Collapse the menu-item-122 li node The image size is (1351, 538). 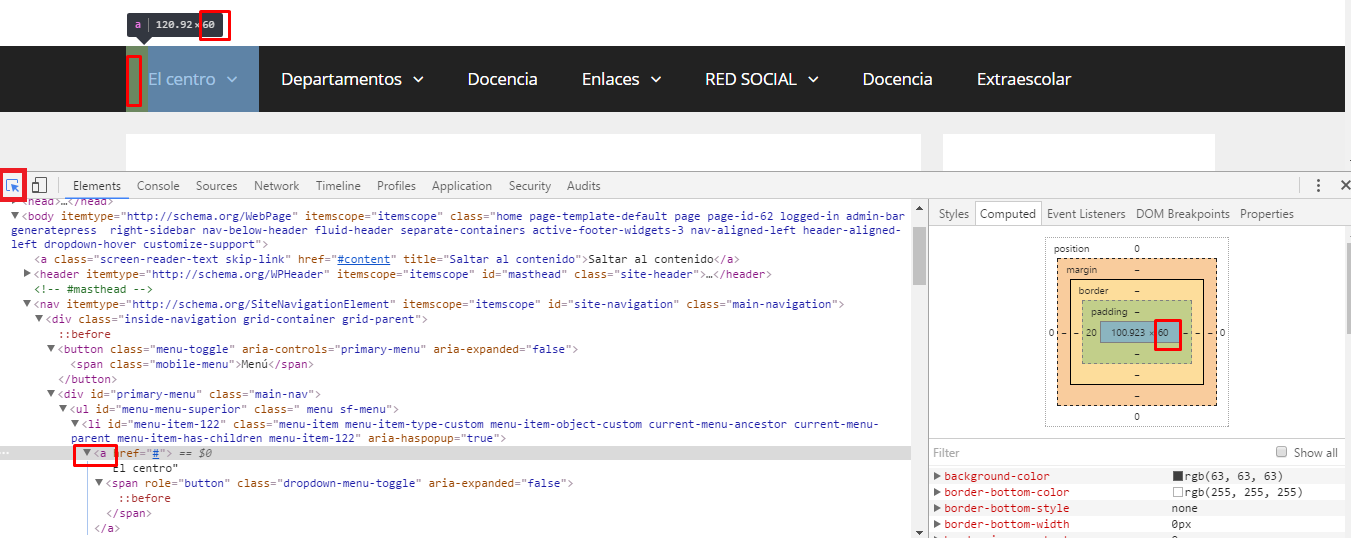click(75, 424)
